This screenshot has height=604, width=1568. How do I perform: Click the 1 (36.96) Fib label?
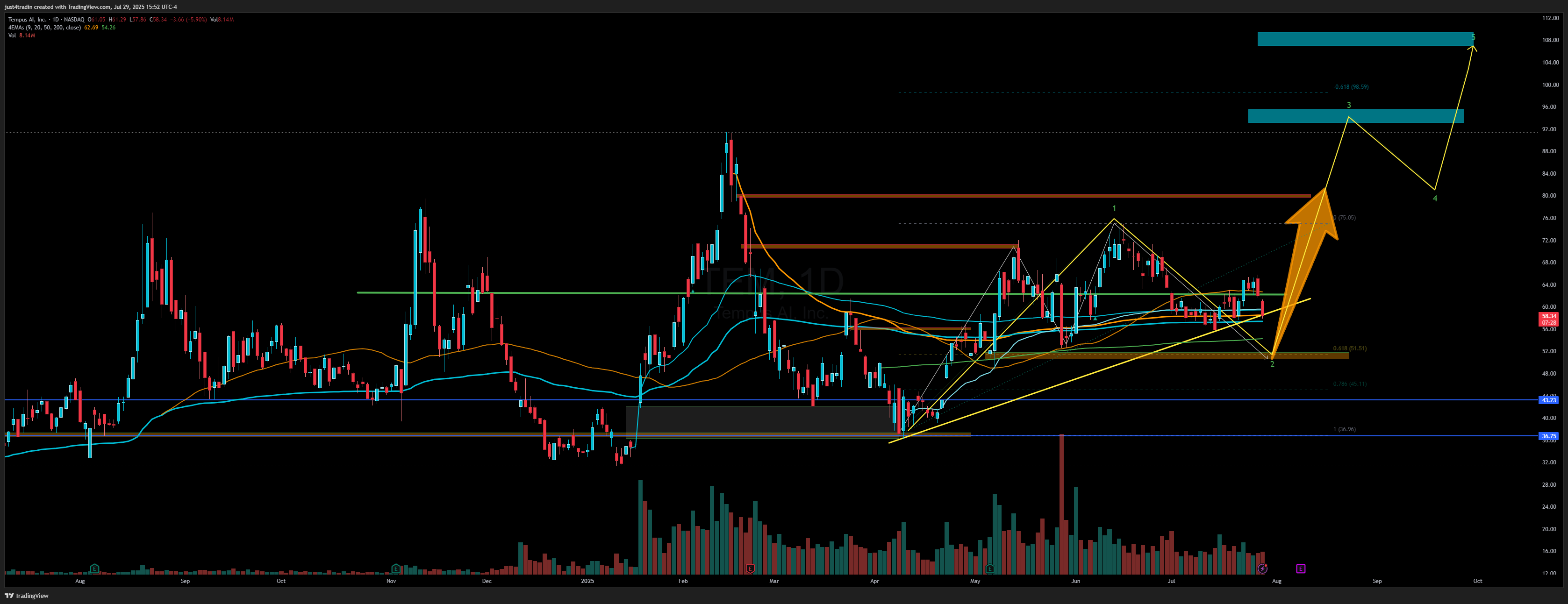[1345, 429]
